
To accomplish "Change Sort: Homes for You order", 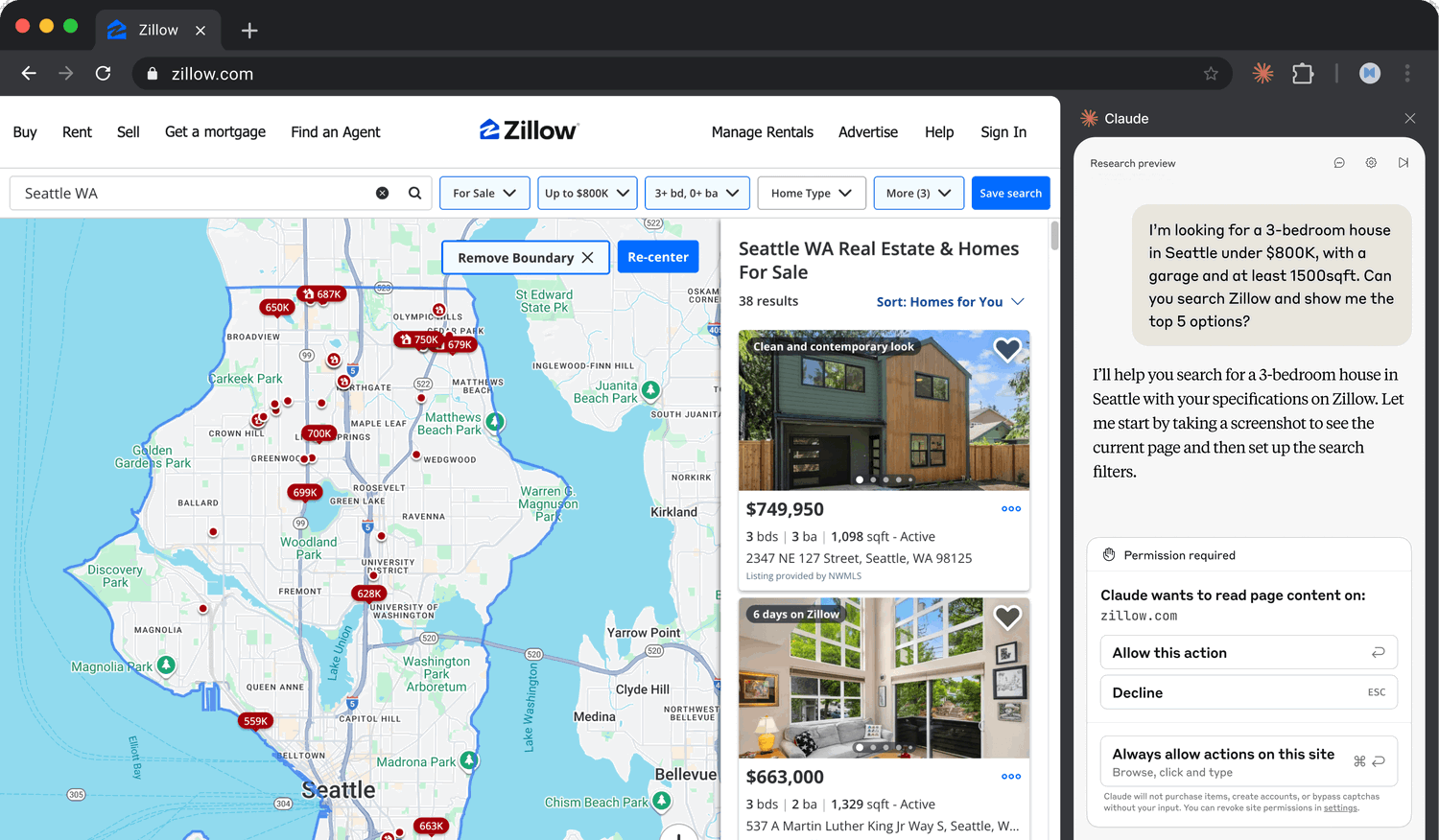I will click(950, 301).
